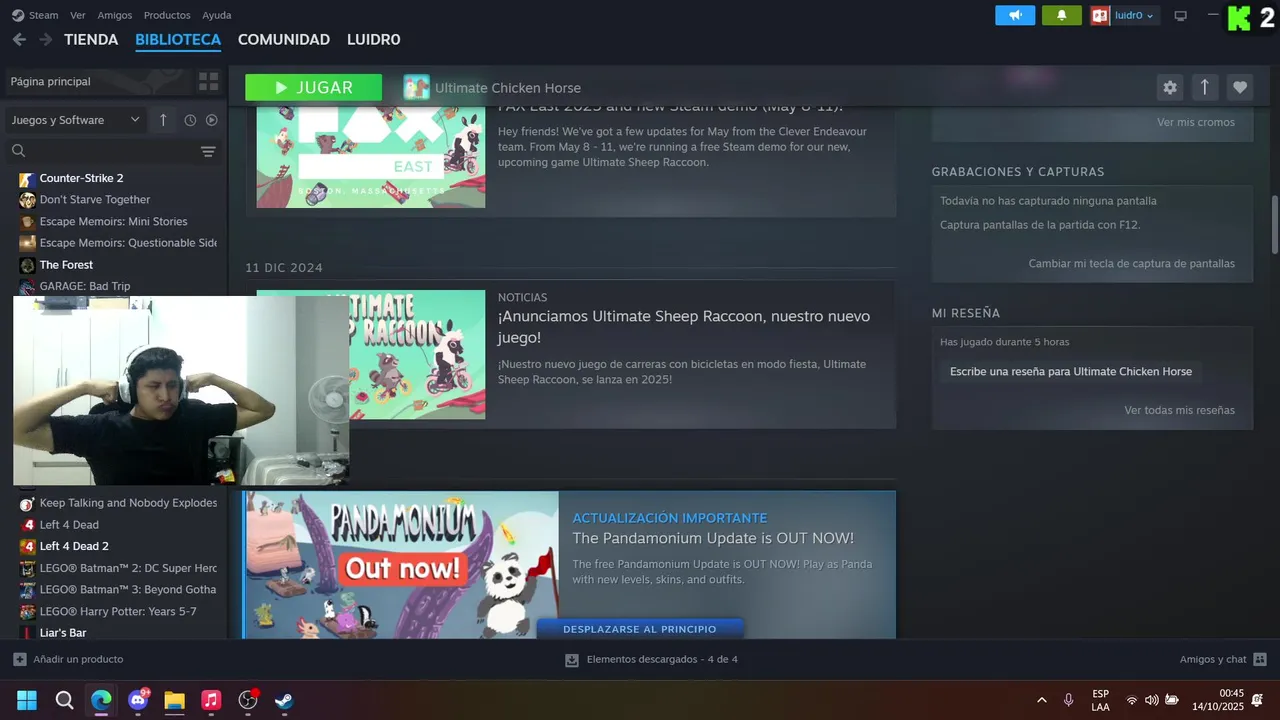Open the luidr0 account dropdown
Viewport: 1280px width, 720px height.
point(1135,15)
